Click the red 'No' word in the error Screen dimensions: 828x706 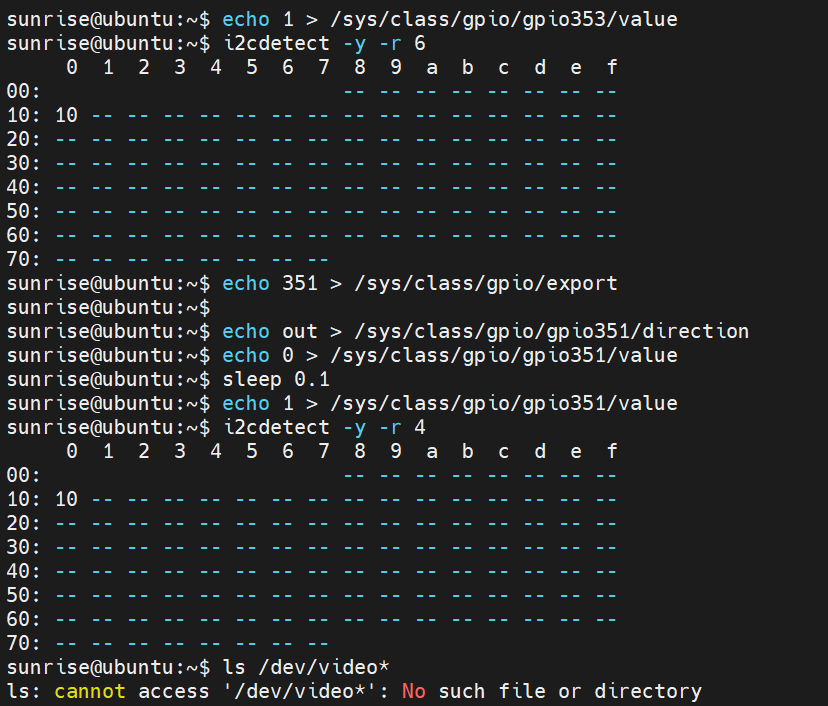pyautogui.click(x=413, y=691)
